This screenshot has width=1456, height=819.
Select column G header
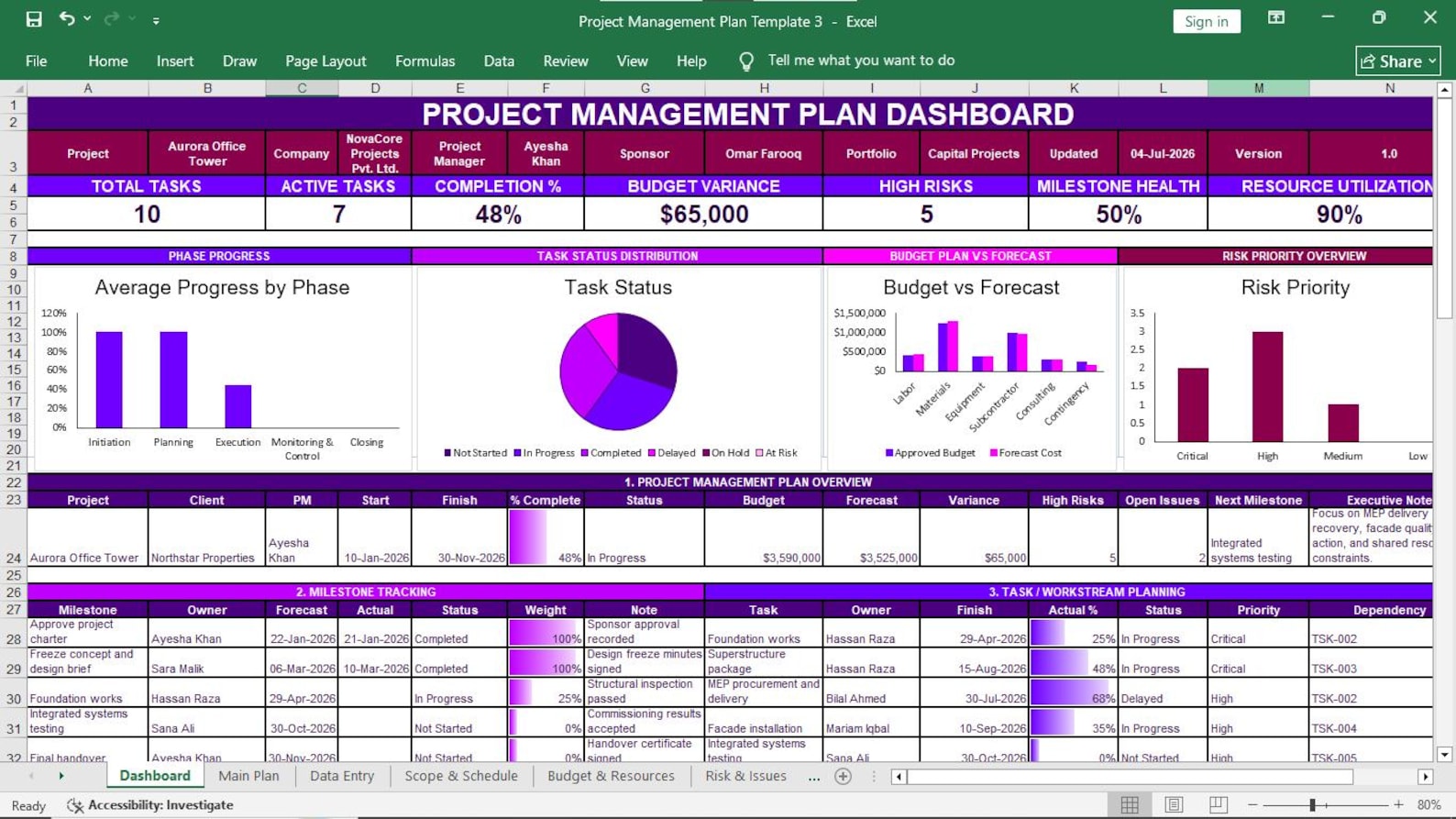[x=645, y=88]
